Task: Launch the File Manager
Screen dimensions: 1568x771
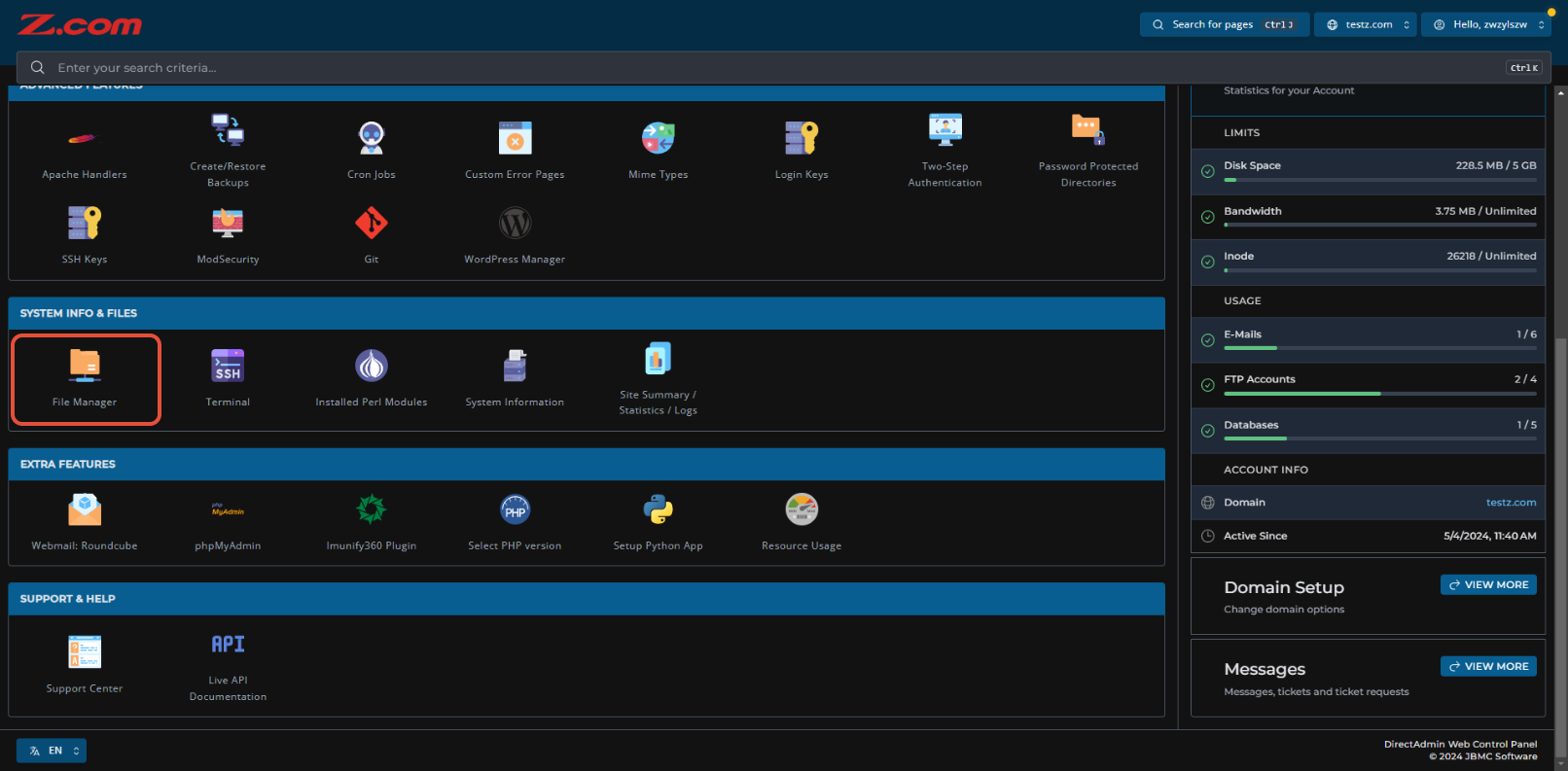Action: tap(86, 380)
